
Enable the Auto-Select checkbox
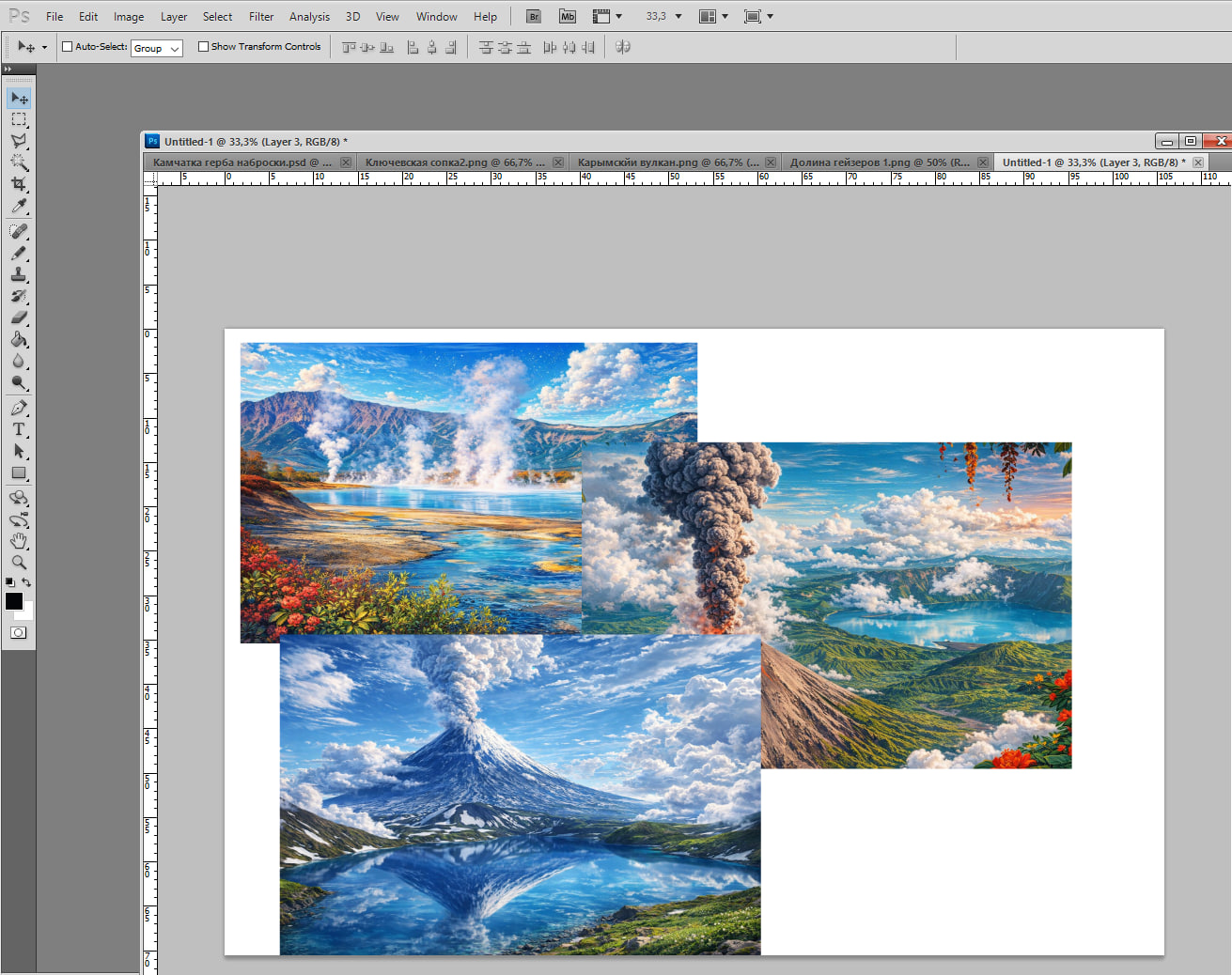pos(67,47)
